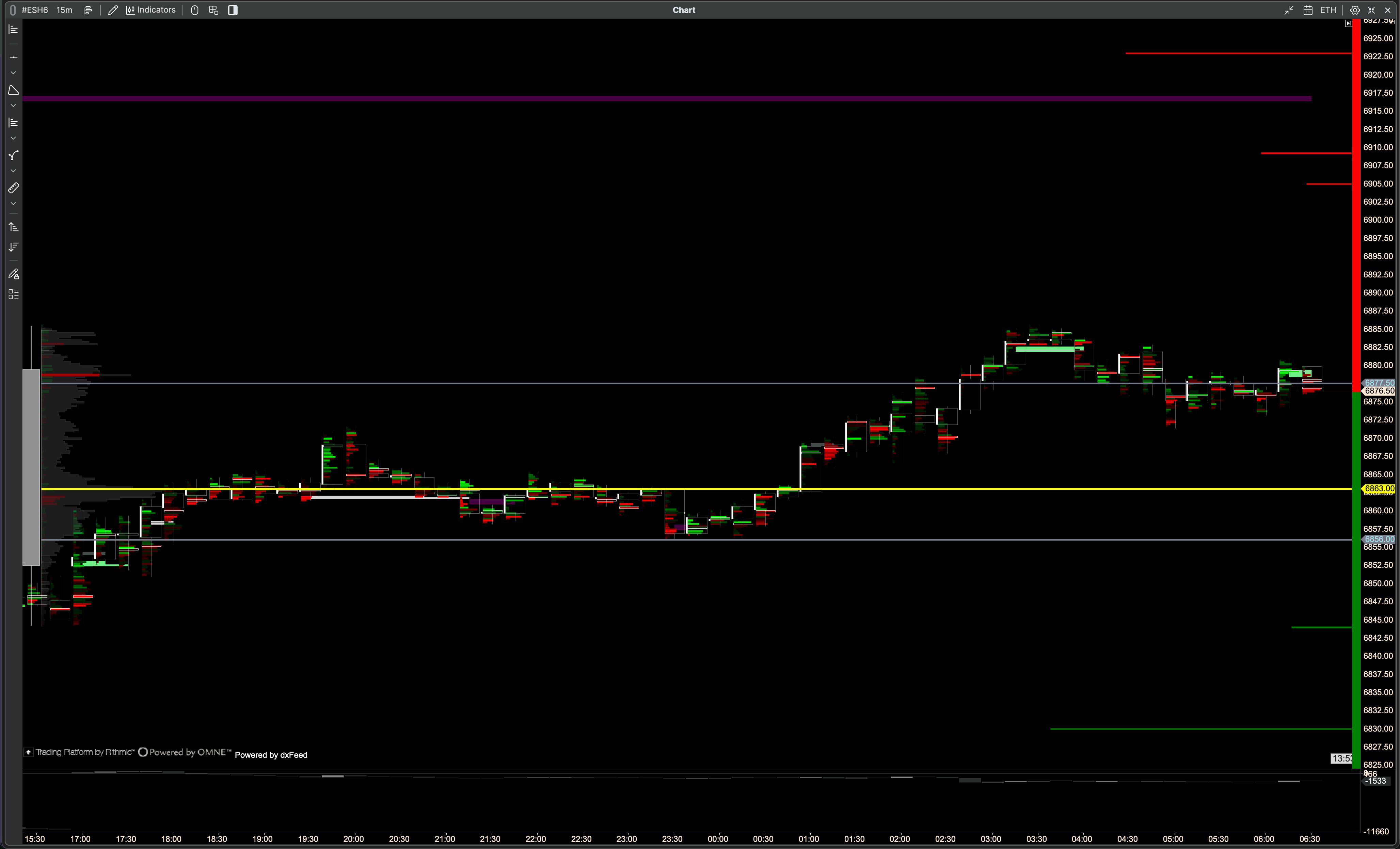Screen dimensions: 1400x849
Task: Change the 15m timeframe selector
Action: (64, 10)
